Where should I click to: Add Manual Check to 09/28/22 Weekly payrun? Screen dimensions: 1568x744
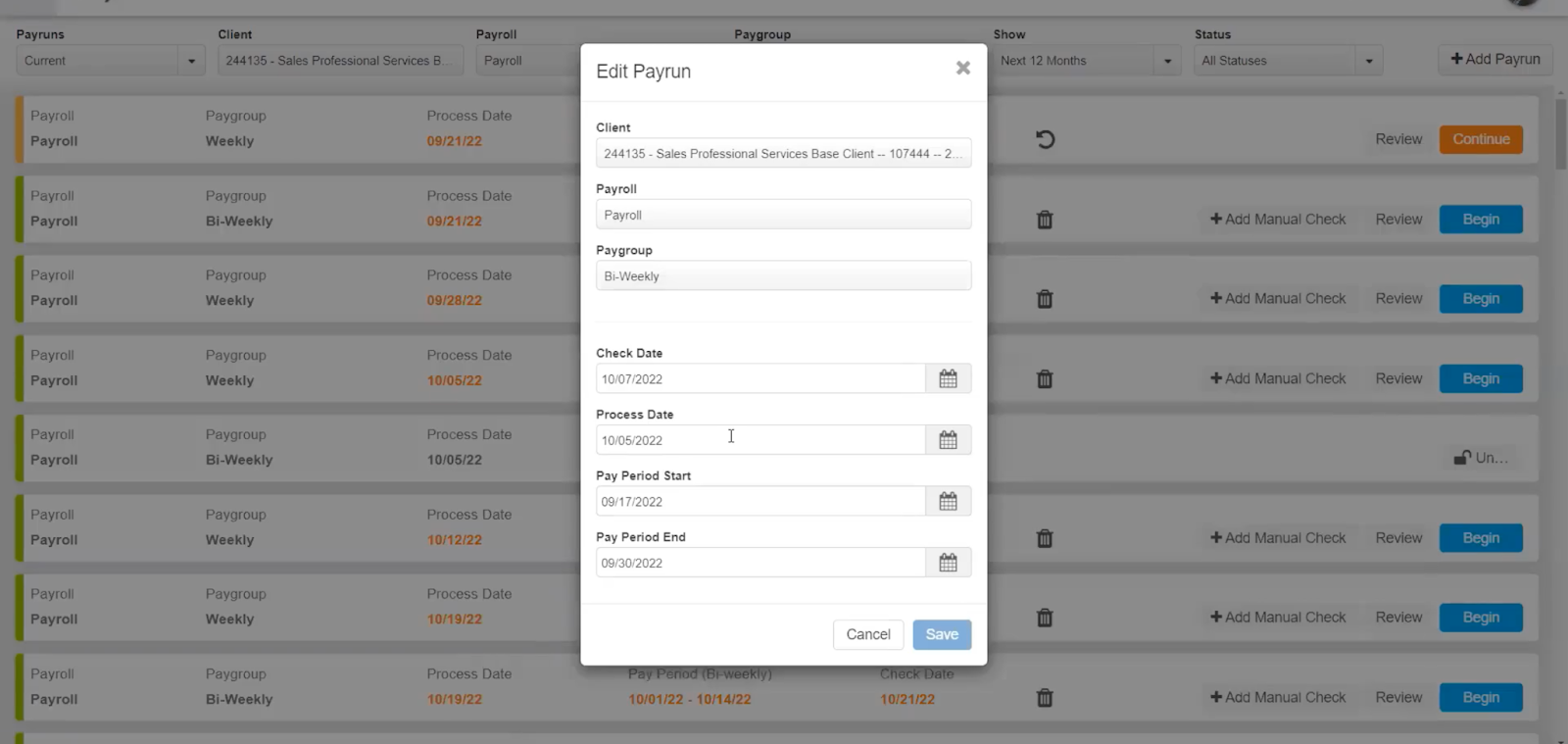(x=1278, y=299)
